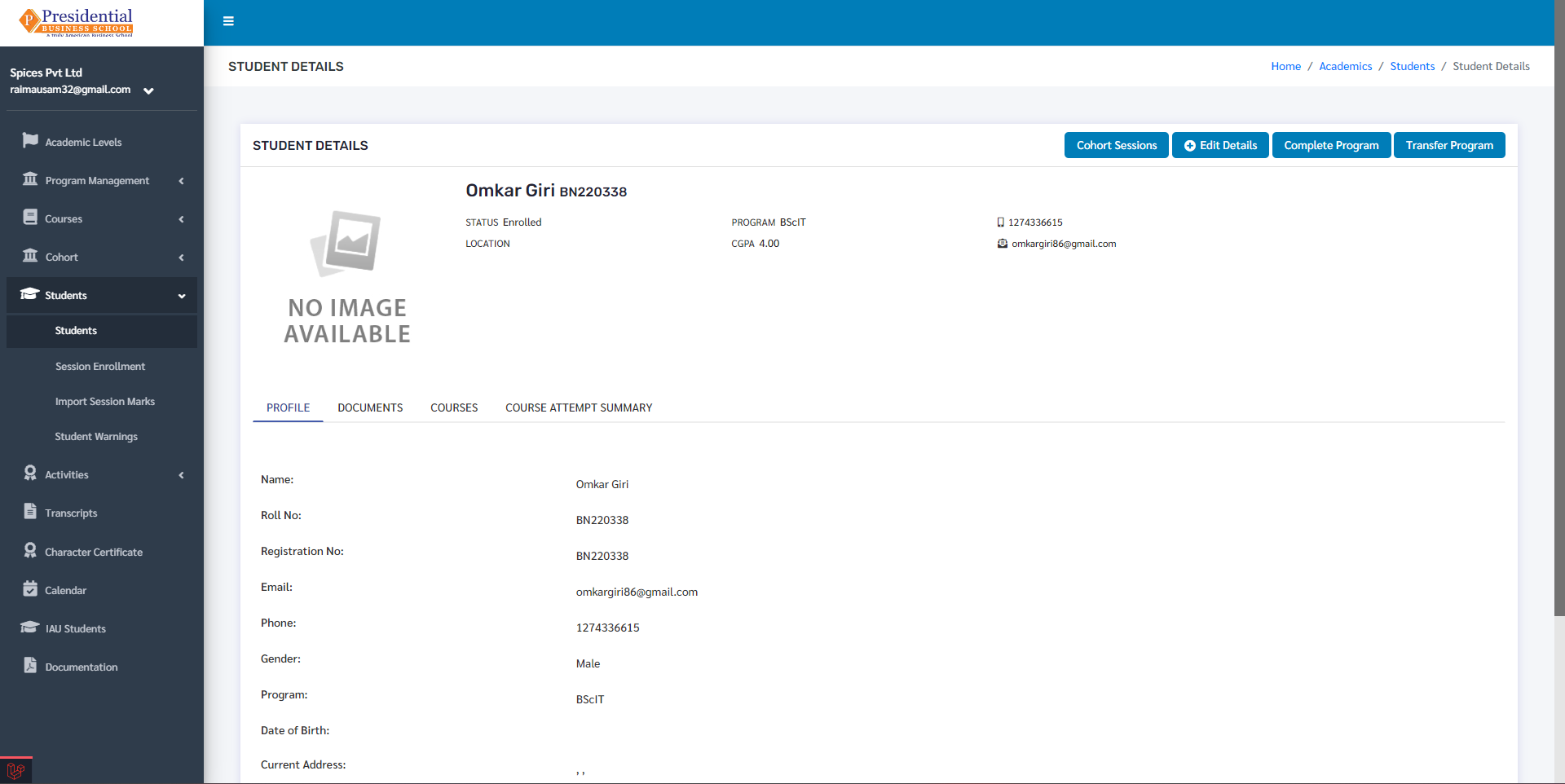
Task: Click the Documentation PDF icon
Action: point(30,665)
